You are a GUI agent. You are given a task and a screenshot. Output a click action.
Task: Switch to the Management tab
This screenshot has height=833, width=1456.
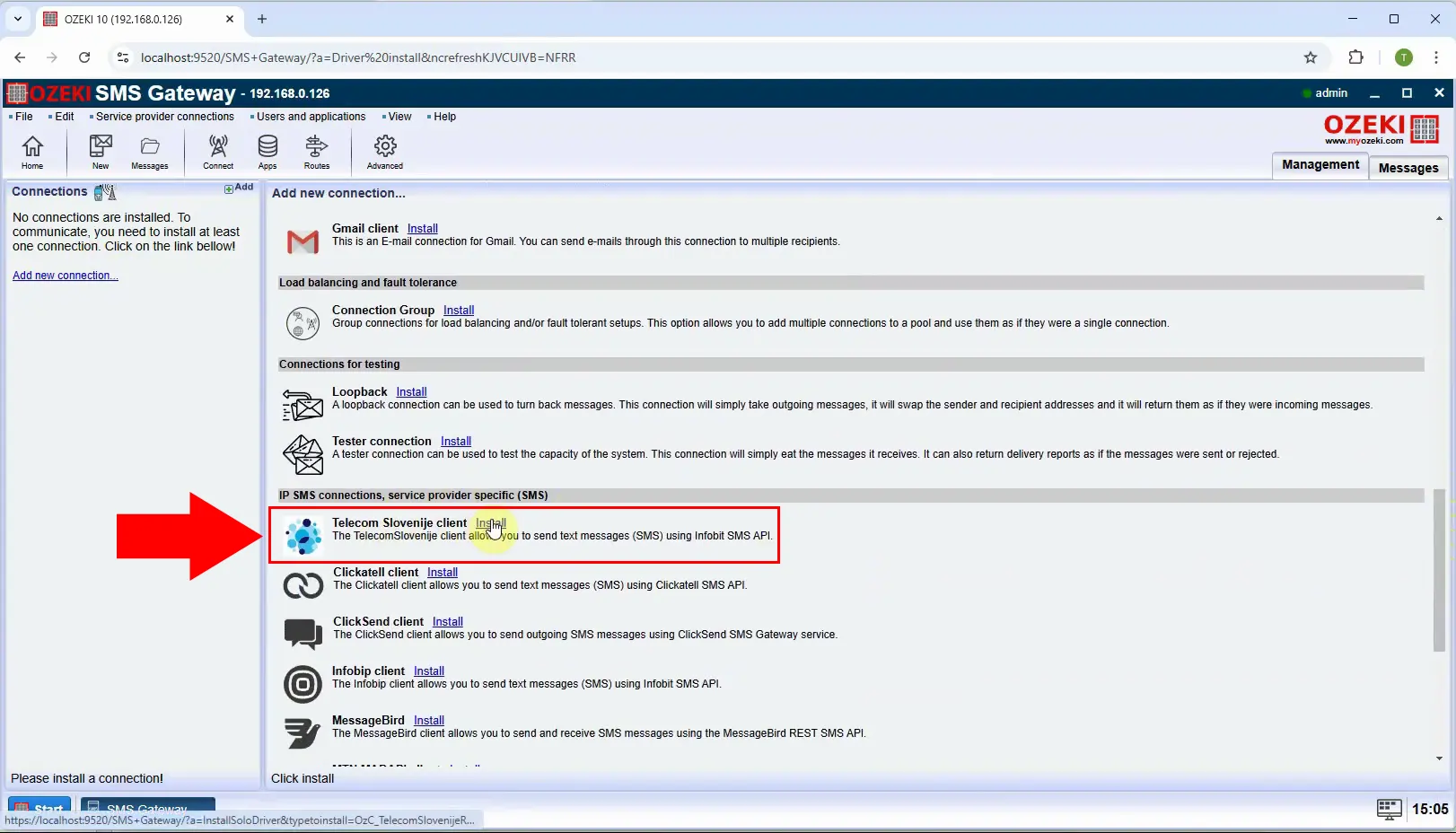pos(1320,165)
